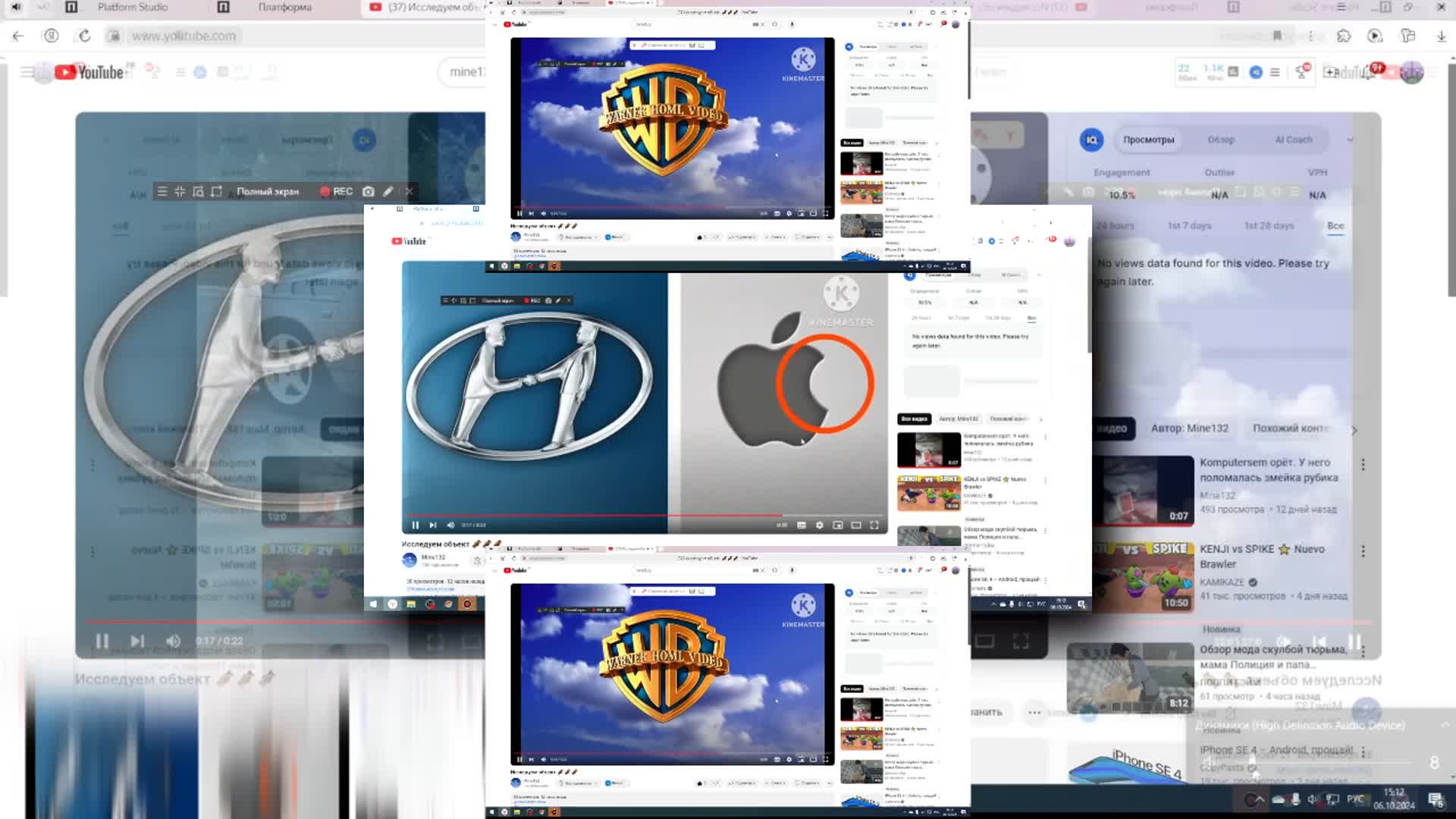Viewport: 1456px width, 819px height.
Task: Open settings gear in middle window player
Action: pyautogui.click(x=819, y=525)
